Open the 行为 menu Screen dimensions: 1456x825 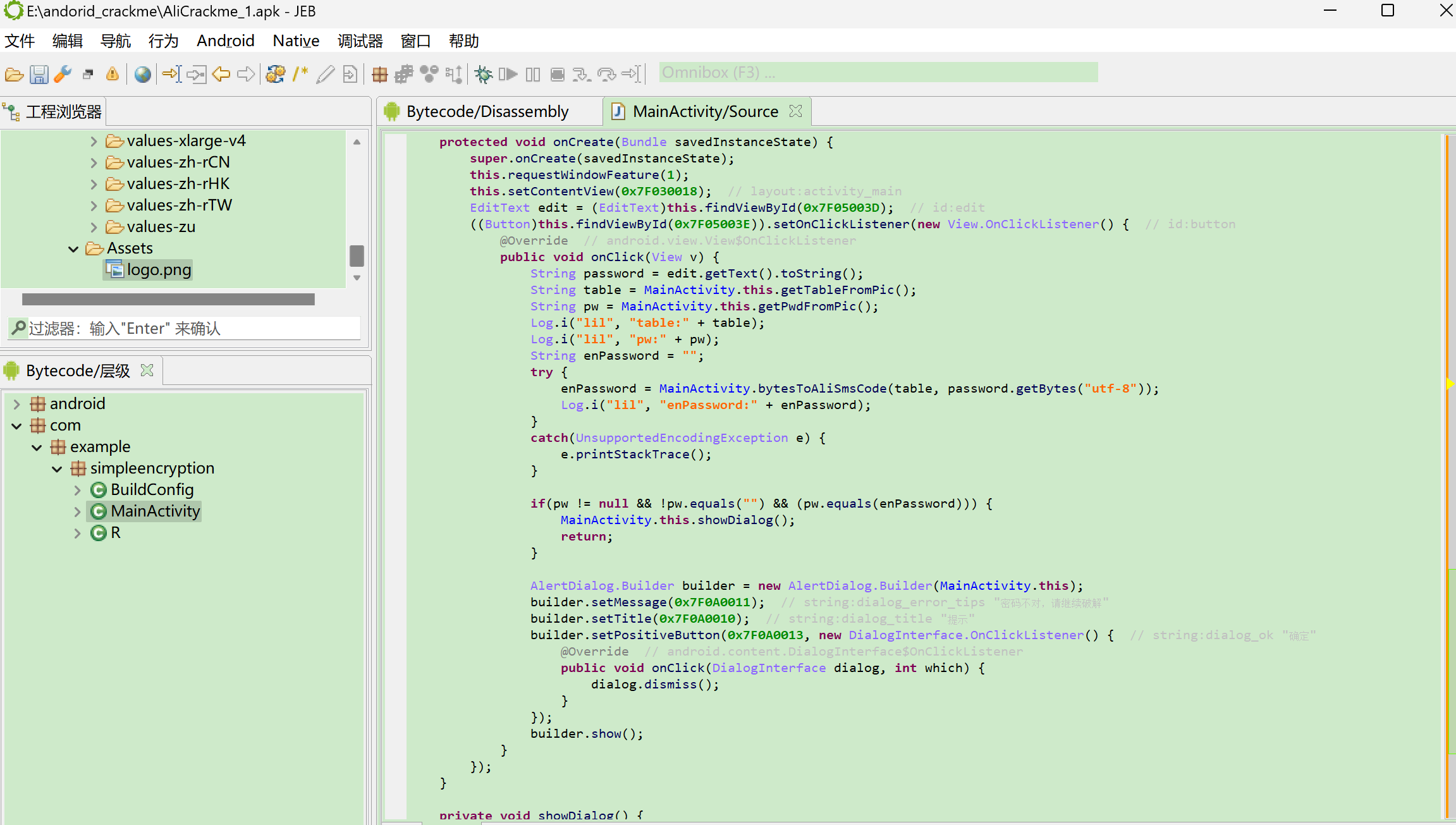click(164, 41)
